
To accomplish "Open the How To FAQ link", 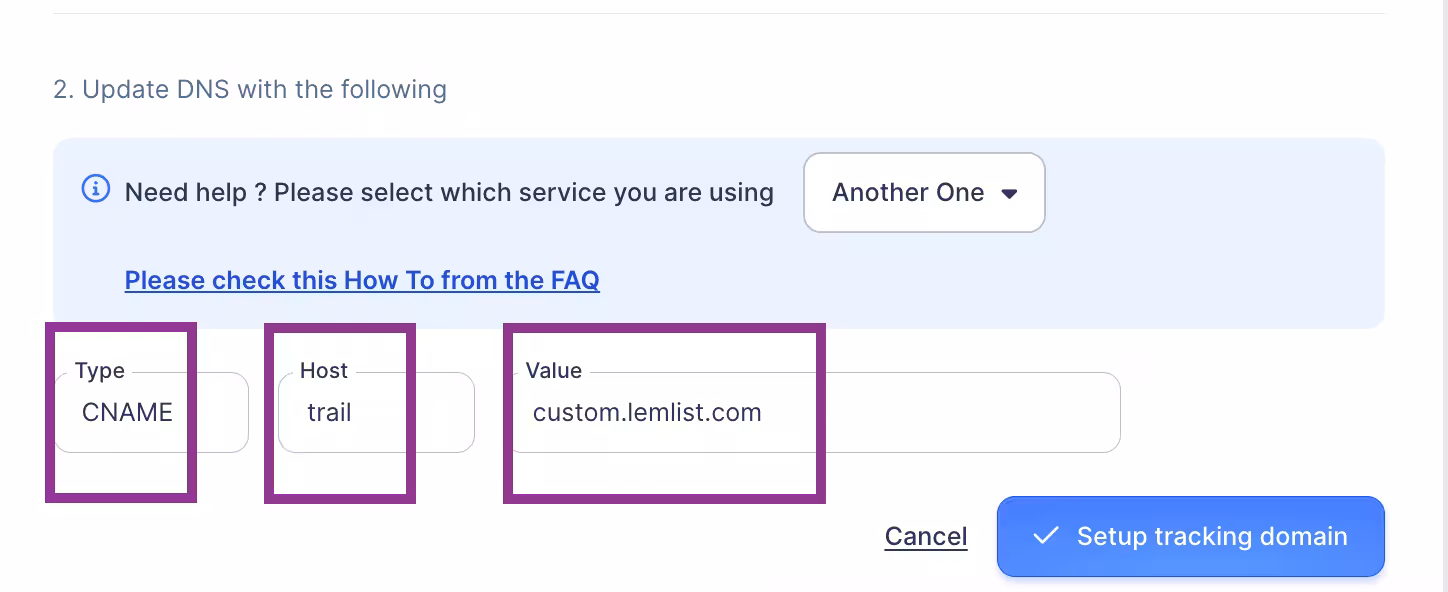I will click(x=362, y=280).
